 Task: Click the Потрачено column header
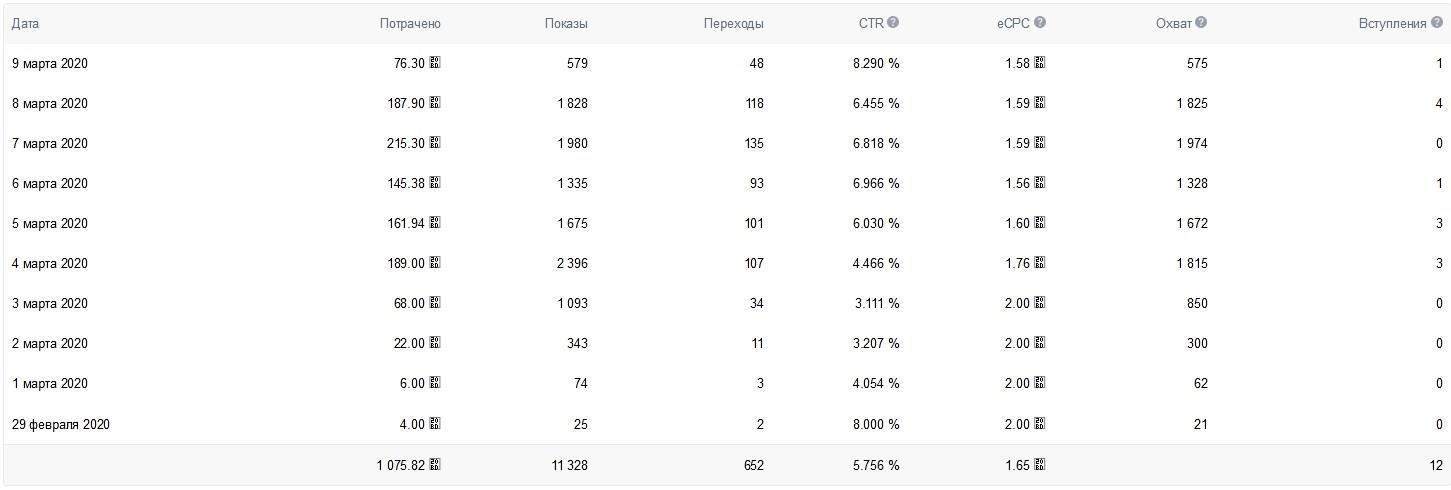click(410, 23)
